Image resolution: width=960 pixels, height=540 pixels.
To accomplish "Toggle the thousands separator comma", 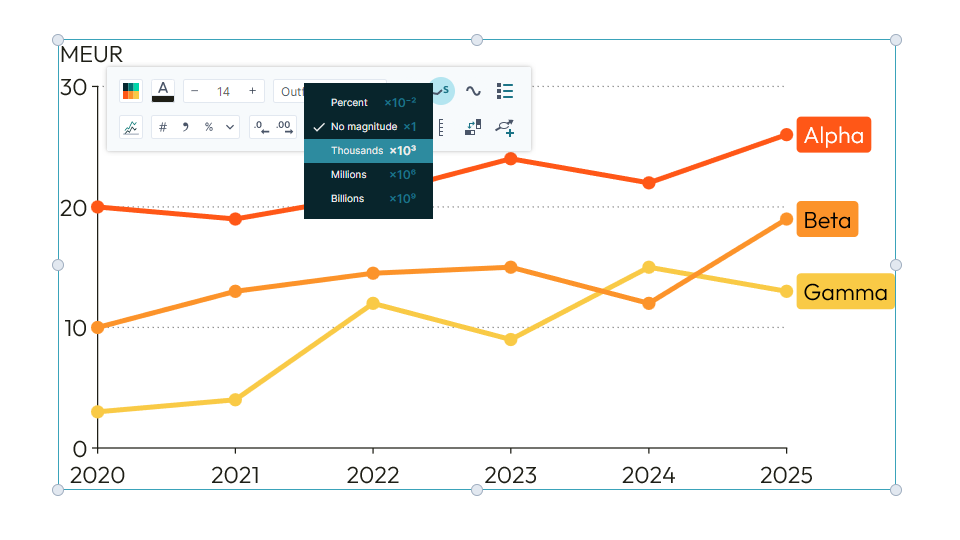I will click(x=186, y=127).
